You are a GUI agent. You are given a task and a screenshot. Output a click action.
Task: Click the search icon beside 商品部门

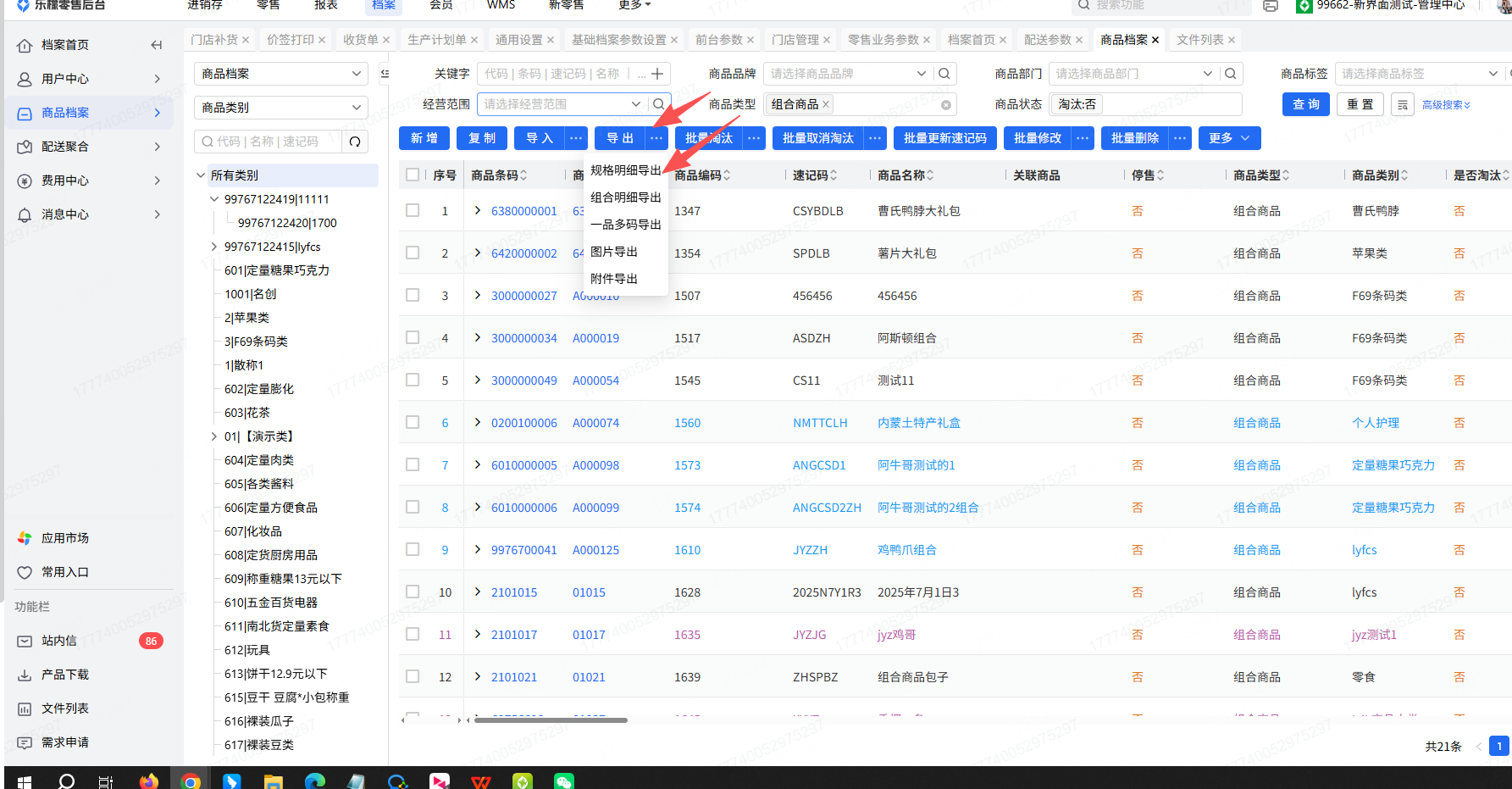[1231, 74]
